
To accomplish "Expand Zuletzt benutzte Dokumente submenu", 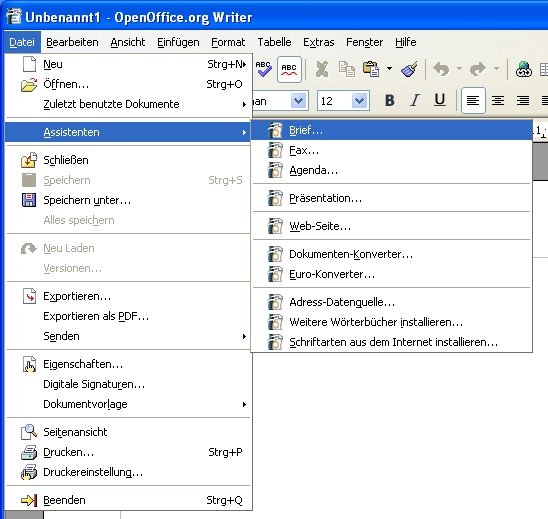I will pyautogui.click(x=129, y=104).
